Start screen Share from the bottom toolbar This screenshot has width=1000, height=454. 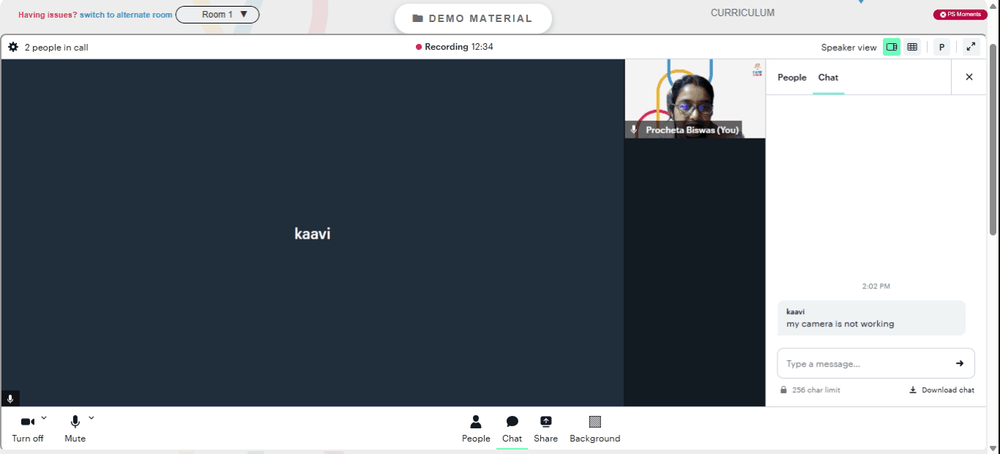(546, 429)
